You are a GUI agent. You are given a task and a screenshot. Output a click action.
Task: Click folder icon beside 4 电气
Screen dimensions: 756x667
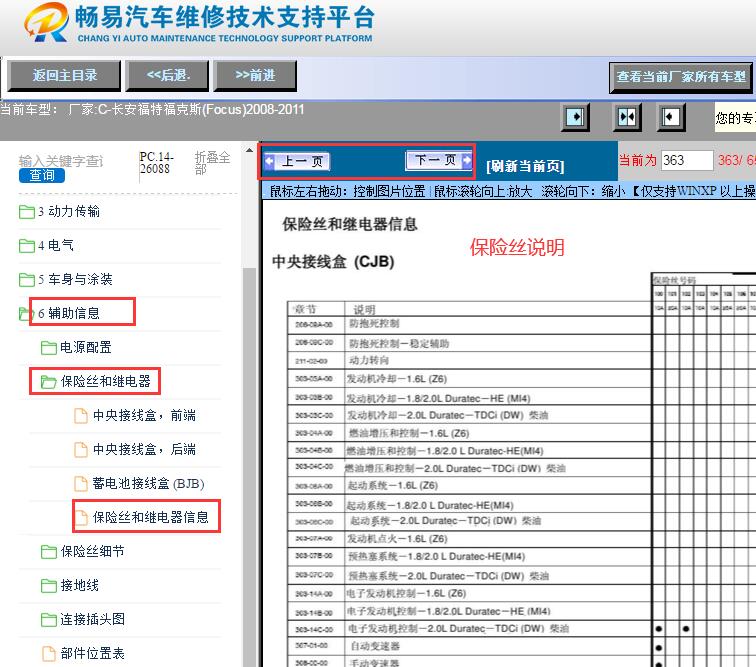point(27,246)
